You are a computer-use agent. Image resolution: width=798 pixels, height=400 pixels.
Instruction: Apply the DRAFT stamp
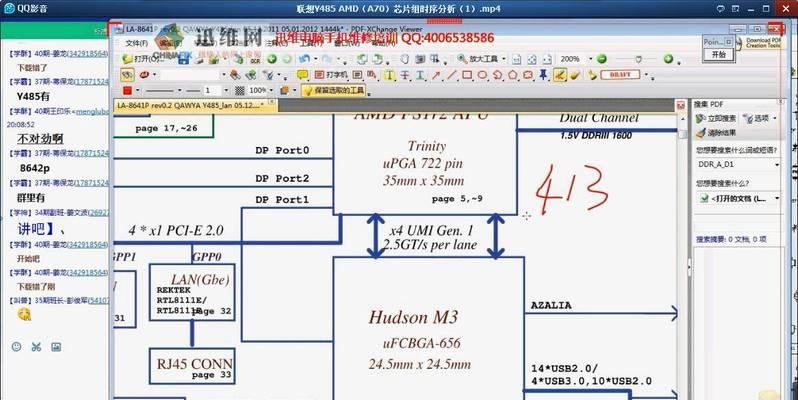(x=620, y=75)
